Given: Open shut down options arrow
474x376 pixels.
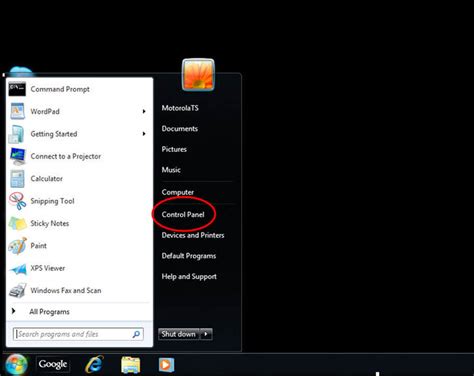Looking at the screenshot, I should tap(206, 334).
